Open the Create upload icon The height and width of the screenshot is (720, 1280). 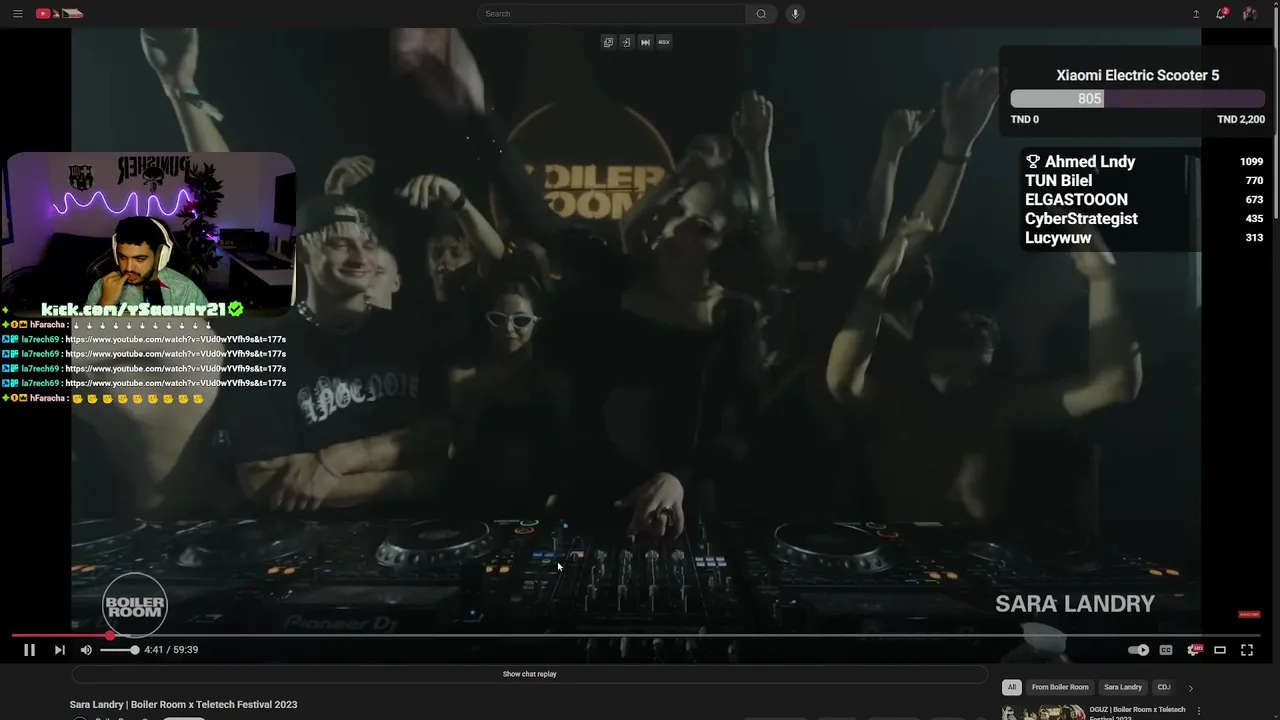[1196, 14]
